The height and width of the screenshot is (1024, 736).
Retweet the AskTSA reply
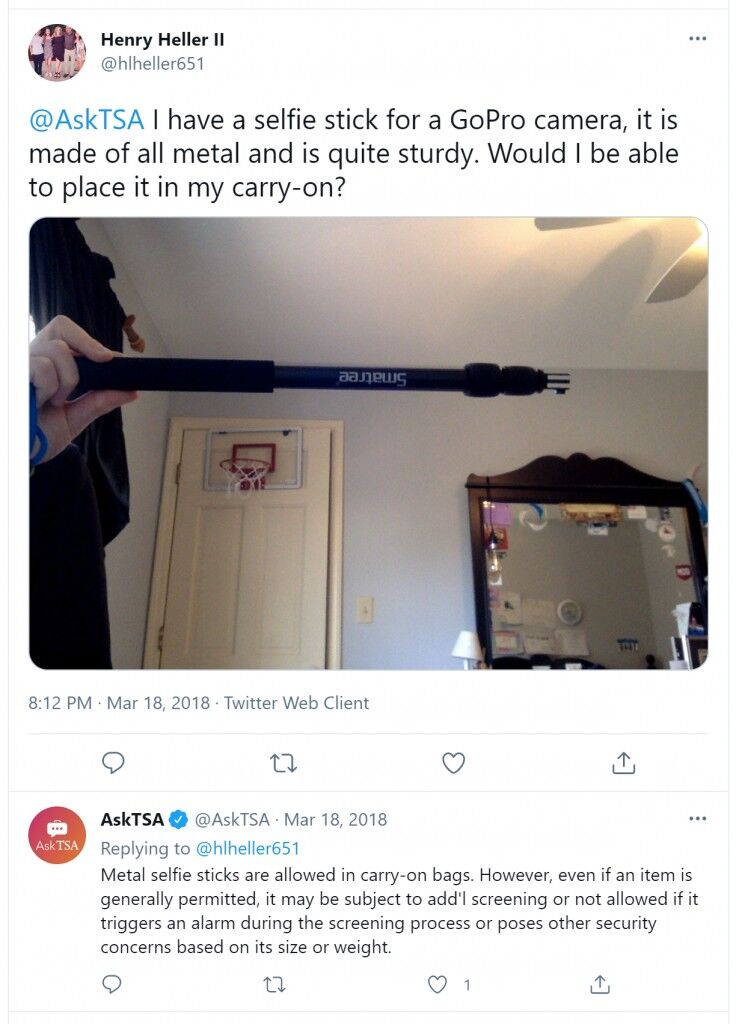coord(274,984)
